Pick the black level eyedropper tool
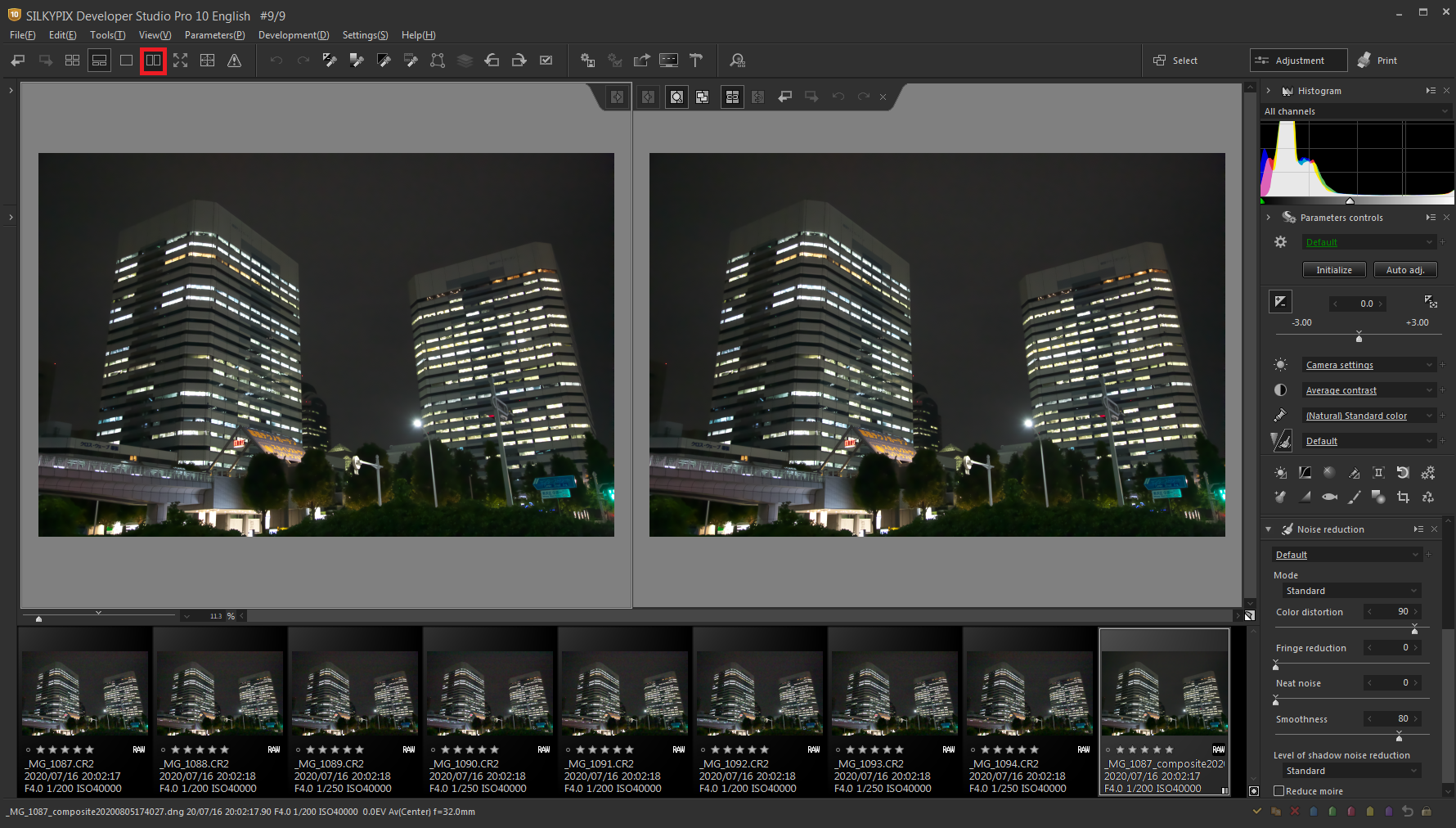The image size is (1456, 828). [384, 61]
